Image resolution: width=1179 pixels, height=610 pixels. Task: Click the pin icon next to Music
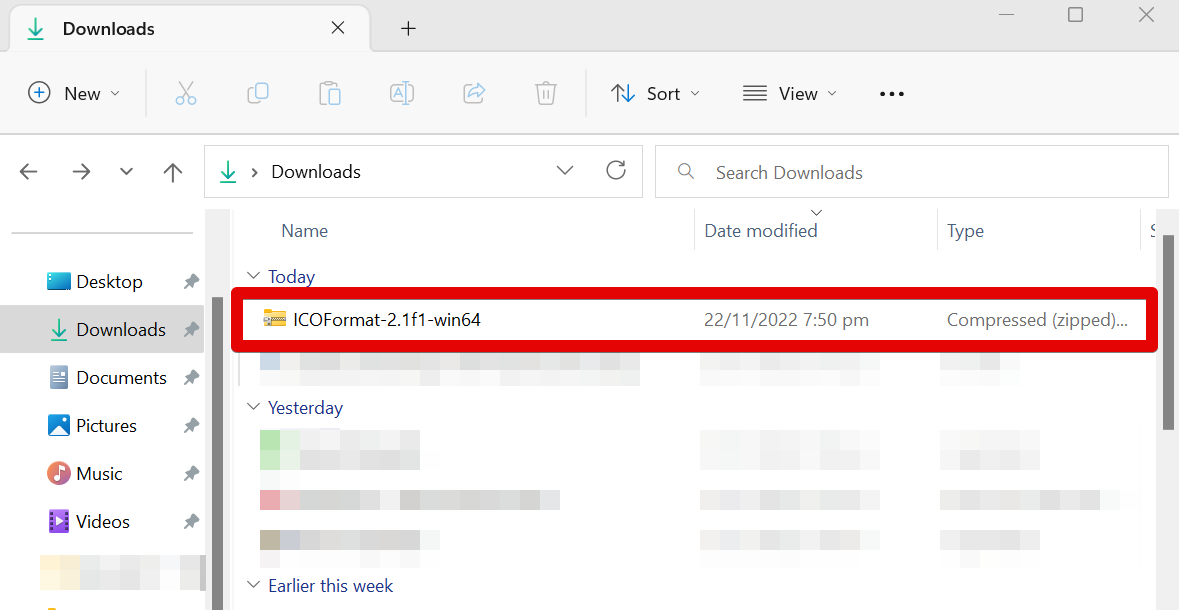pyautogui.click(x=191, y=474)
